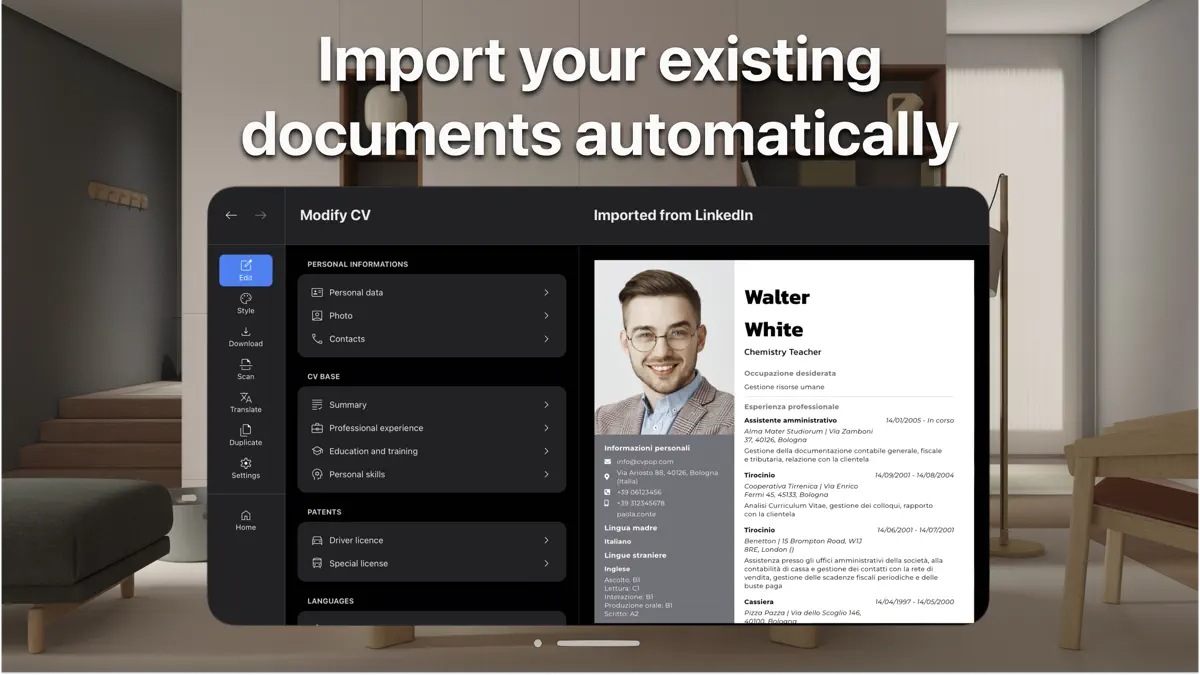
Task: Return to Home via the sidebar icon
Action: tap(245, 520)
